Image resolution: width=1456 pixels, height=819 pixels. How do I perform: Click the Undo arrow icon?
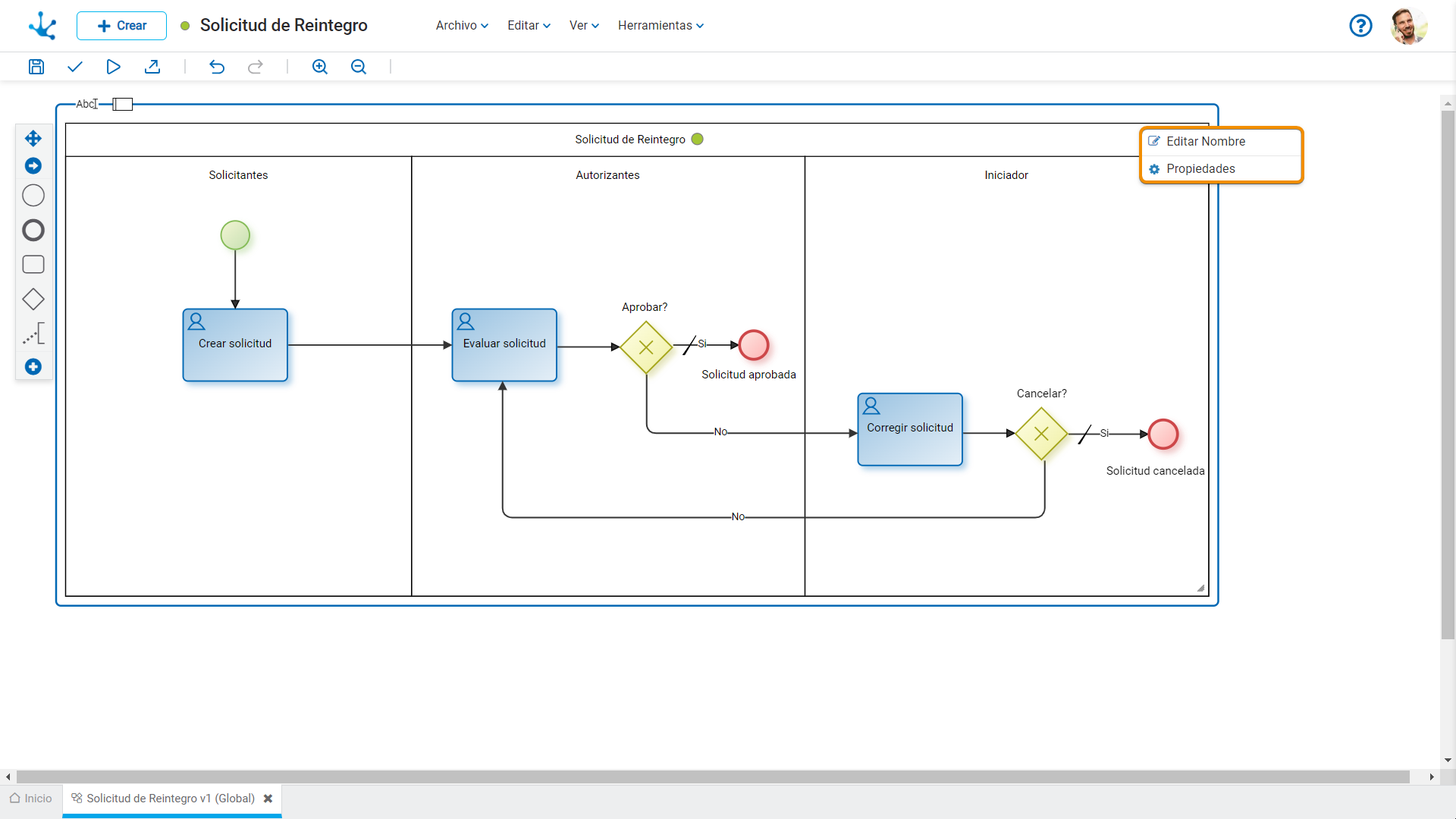pyautogui.click(x=217, y=67)
